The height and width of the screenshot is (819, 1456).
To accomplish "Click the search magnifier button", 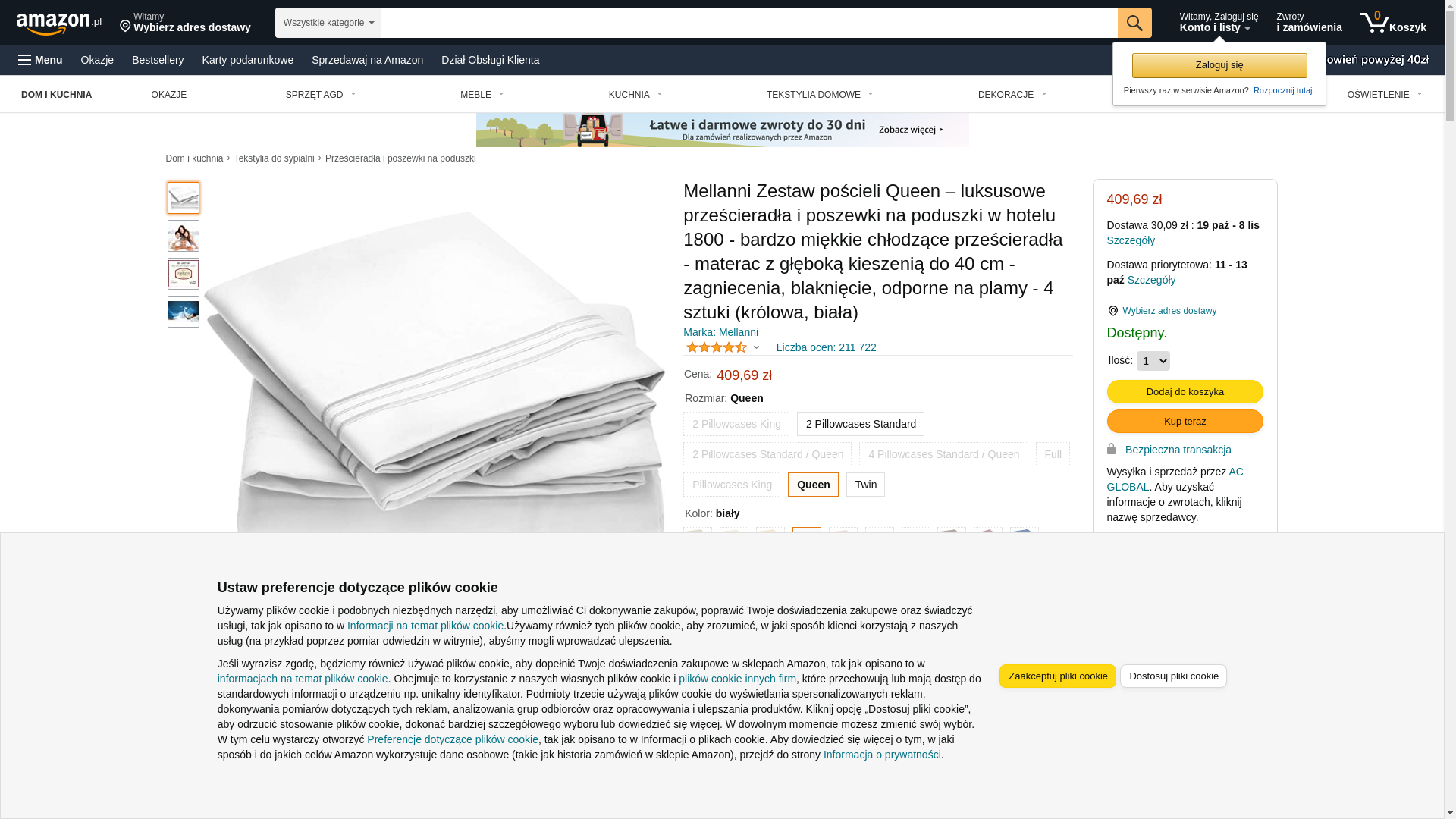I will 1134,23.
